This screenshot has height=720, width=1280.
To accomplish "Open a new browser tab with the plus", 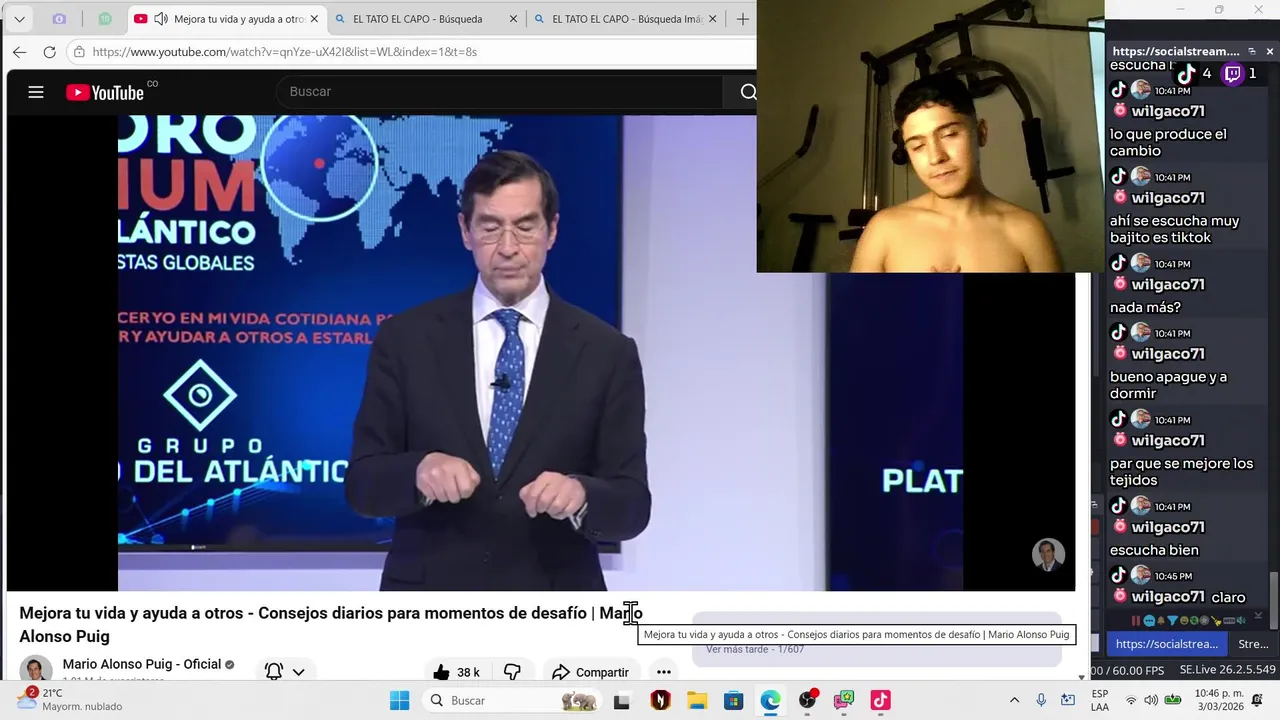I will pyautogui.click(x=742, y=19).
